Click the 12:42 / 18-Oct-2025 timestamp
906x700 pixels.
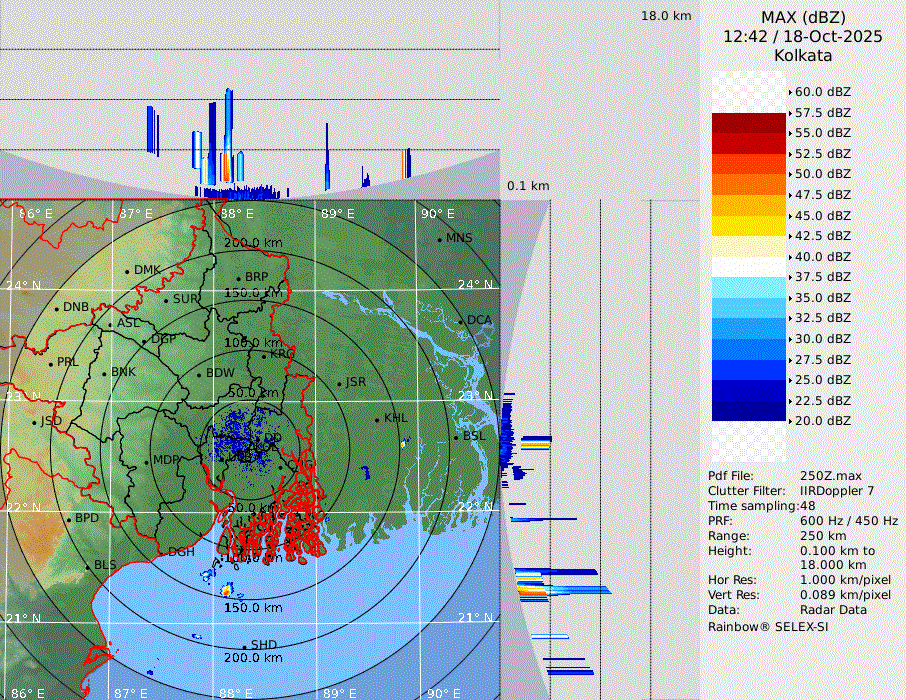[x=803, y=36]
